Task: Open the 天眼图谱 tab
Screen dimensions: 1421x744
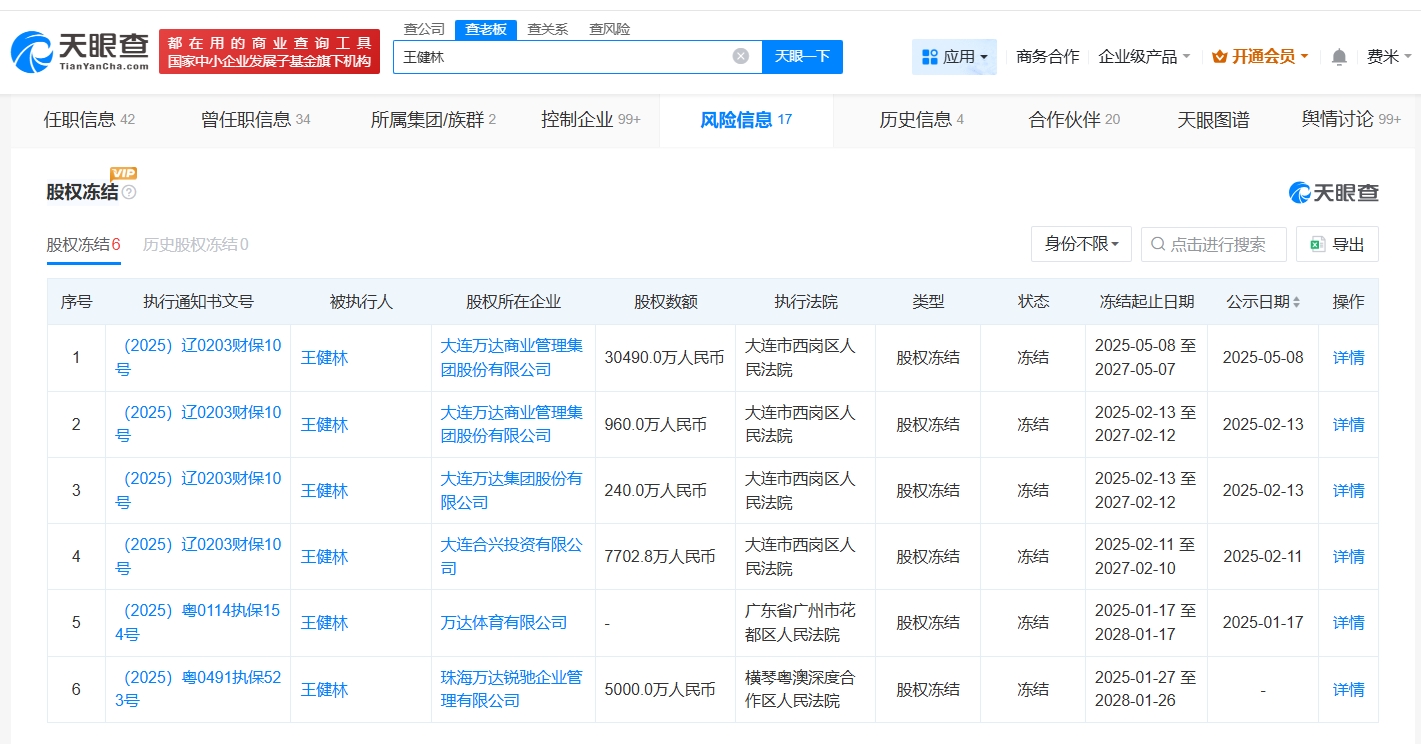Action: [1213, 120]
